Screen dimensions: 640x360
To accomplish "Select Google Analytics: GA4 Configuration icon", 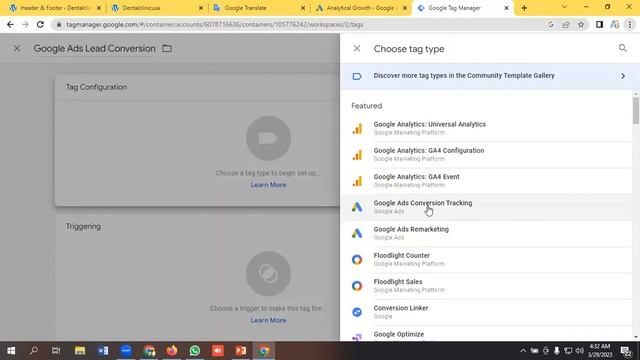I will (357, 155).
